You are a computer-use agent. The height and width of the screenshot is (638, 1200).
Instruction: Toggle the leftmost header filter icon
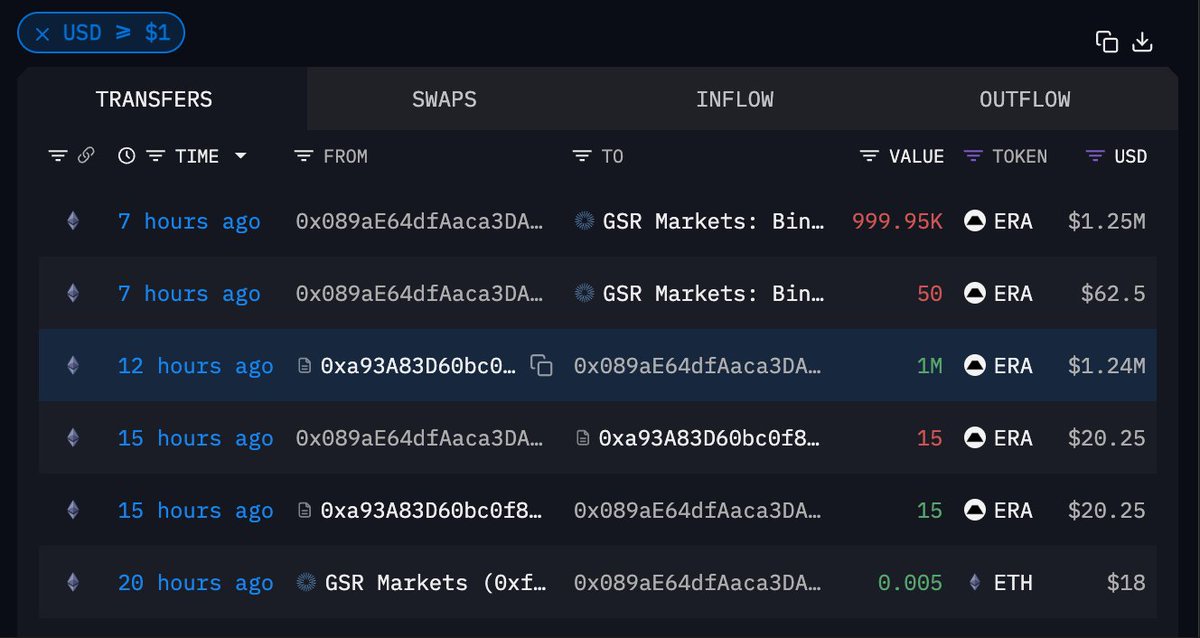(58, 156)
